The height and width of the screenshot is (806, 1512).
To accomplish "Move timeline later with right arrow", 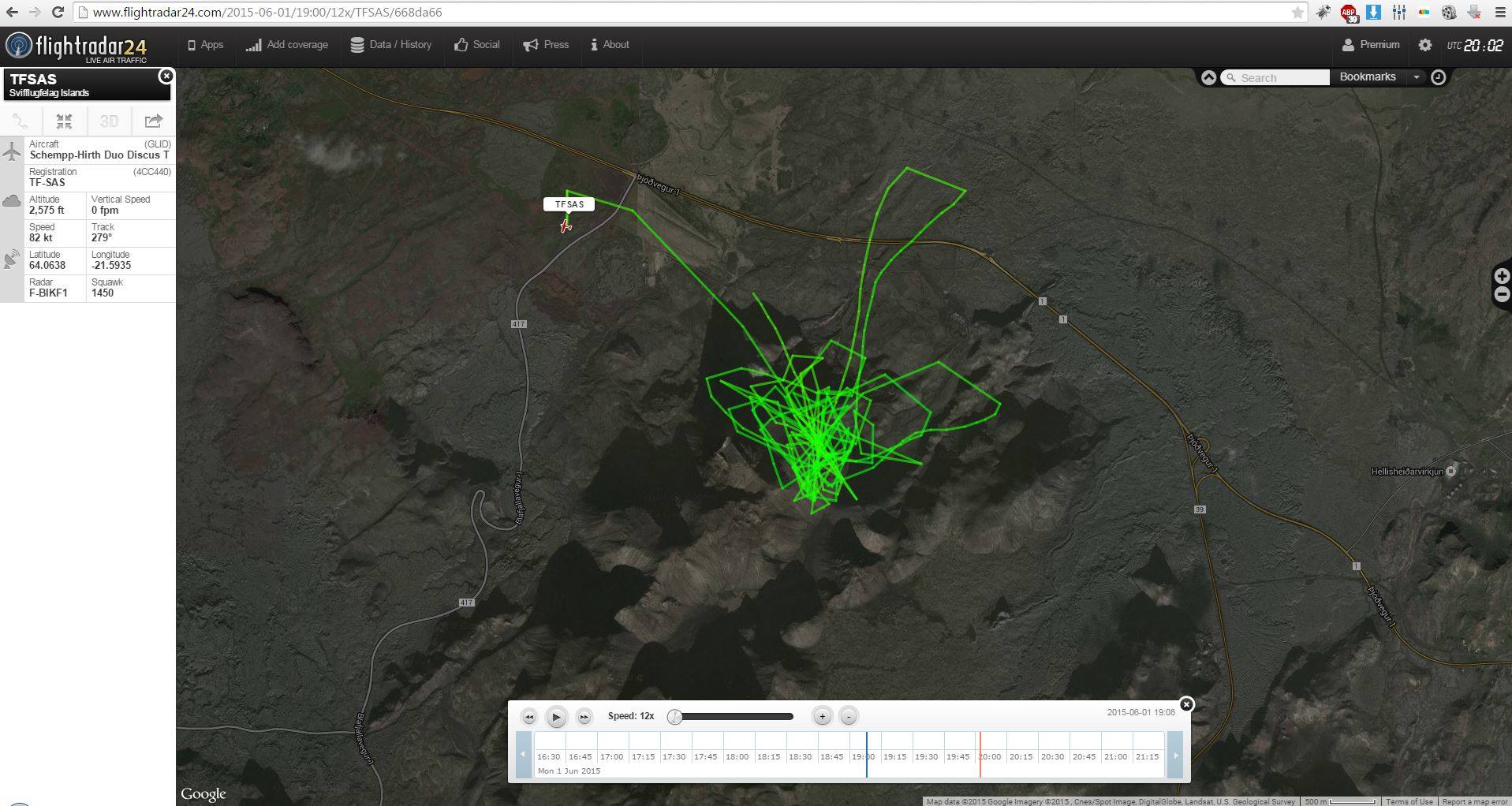I will tap(1175, 755).
